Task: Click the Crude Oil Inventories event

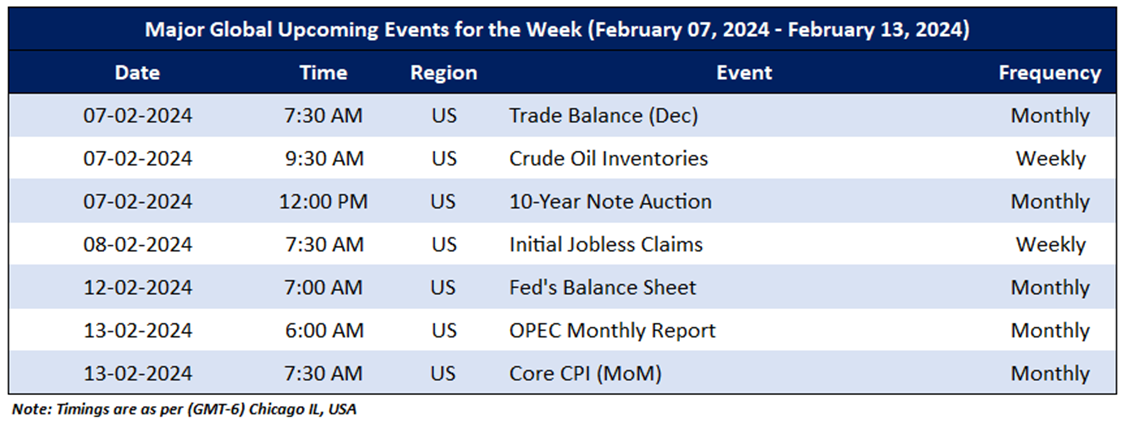Action: (x=608, y=159)
